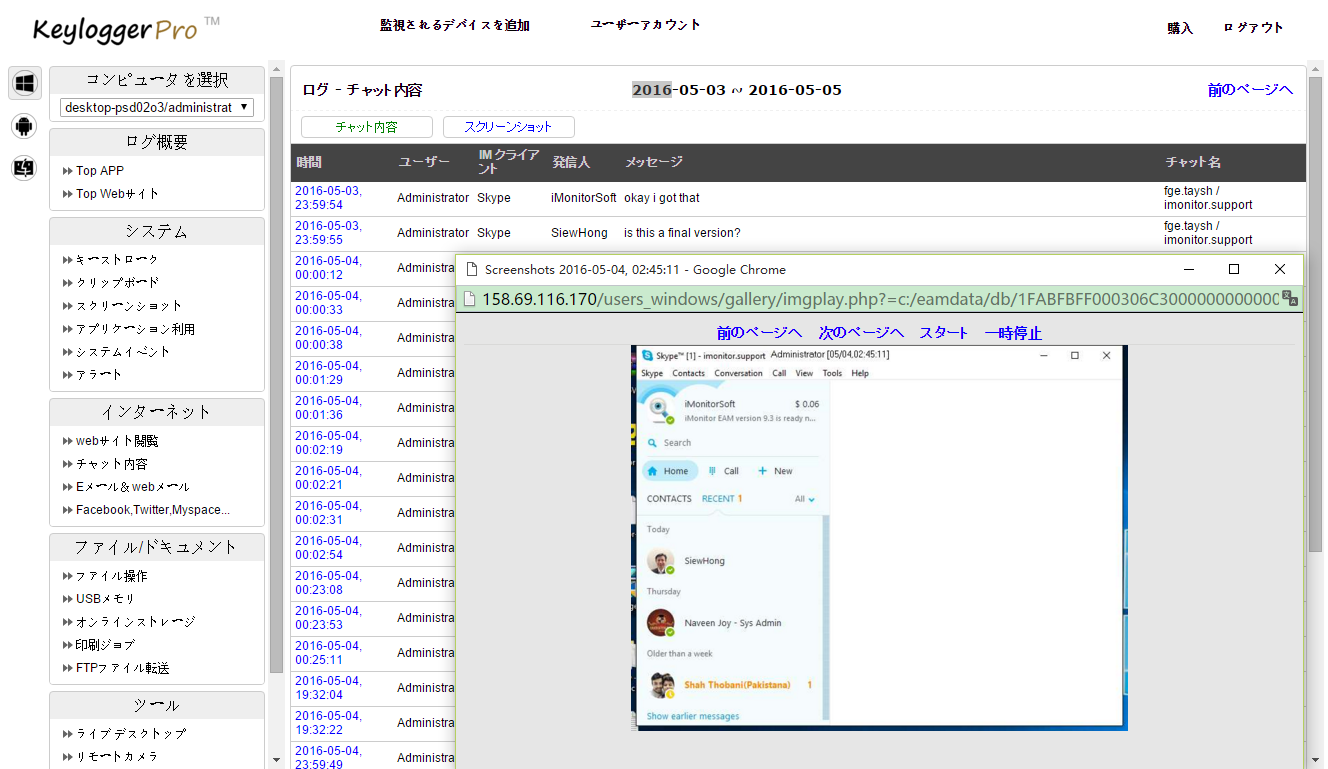This screenshot has width=1328, height=769.
Task: Click 次のページへ in the screenshot popup
Action: click(861, 333)
